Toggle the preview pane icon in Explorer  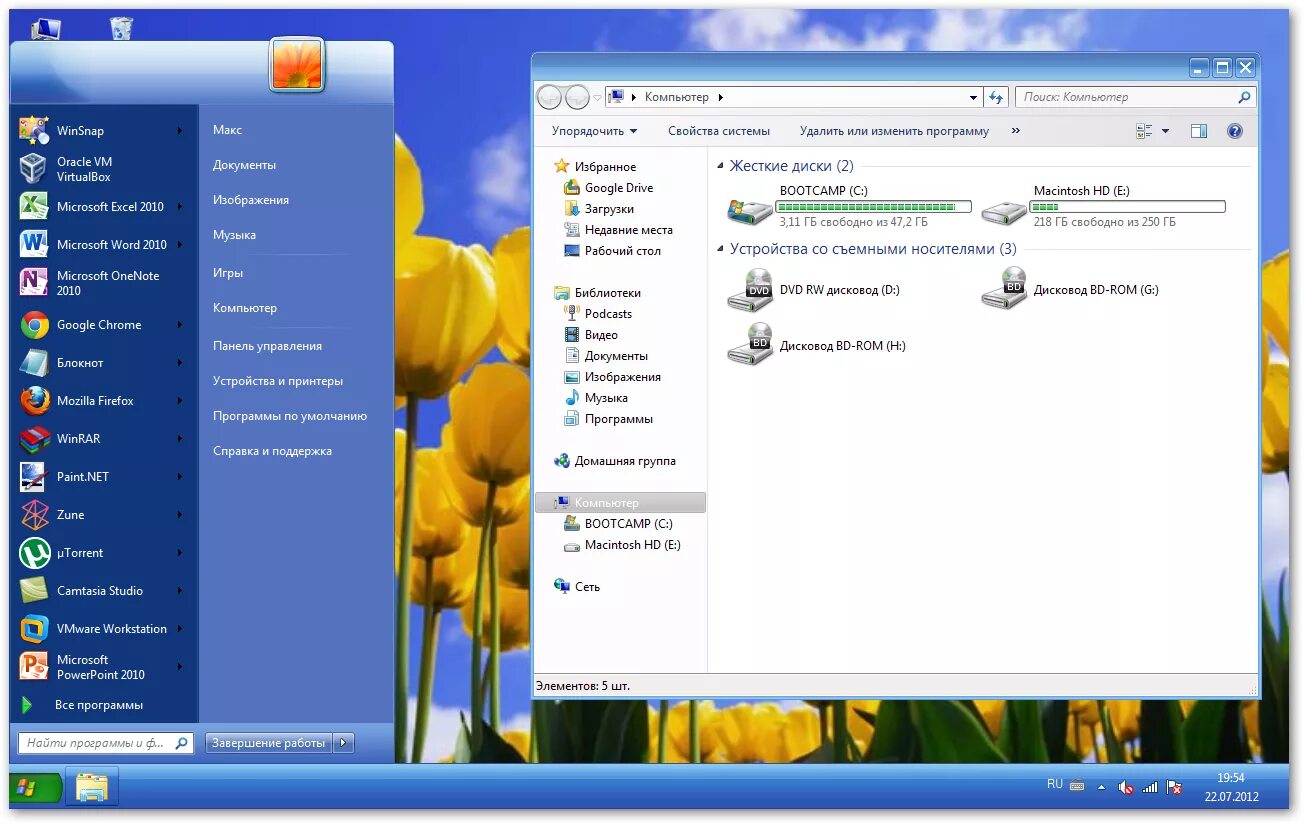click(x=1199, y=131)
